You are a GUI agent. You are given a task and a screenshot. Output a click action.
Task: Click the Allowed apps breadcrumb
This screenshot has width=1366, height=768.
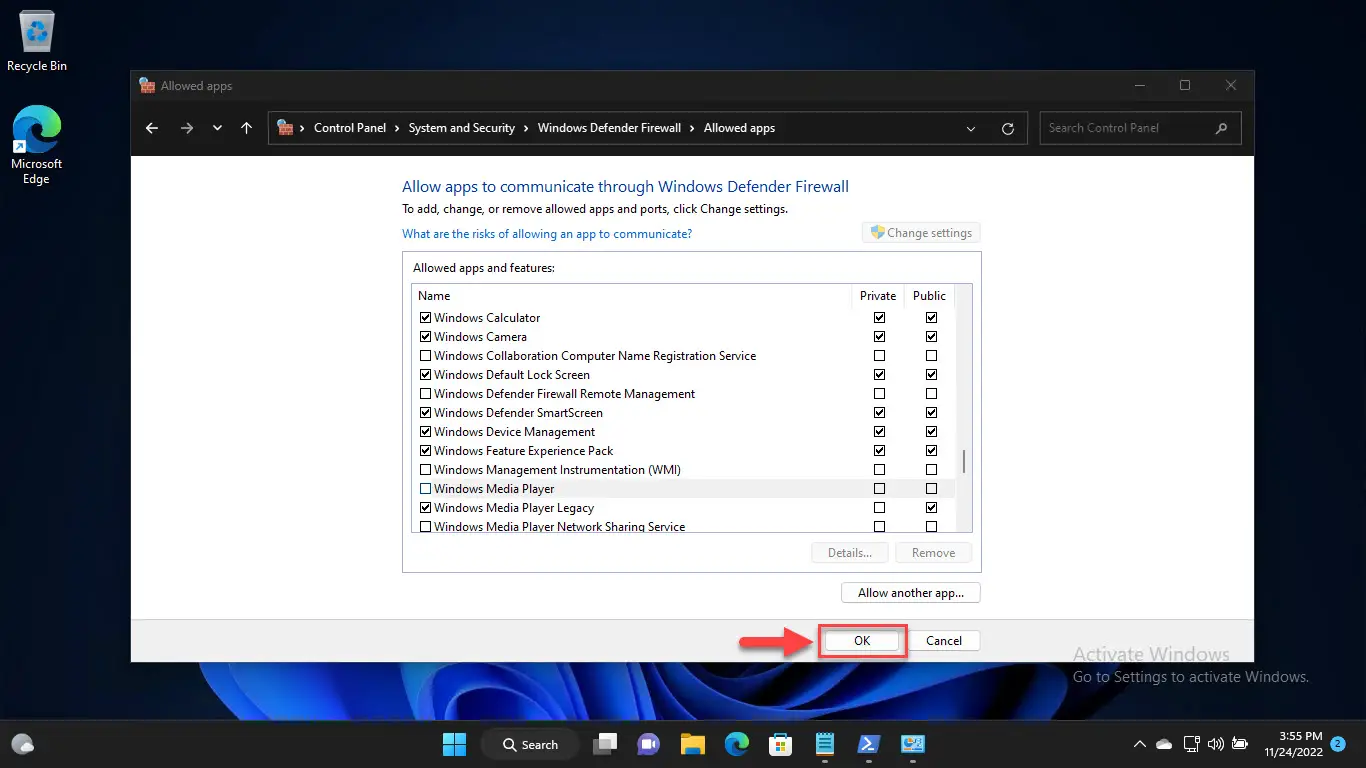click(x=739, y=128)
